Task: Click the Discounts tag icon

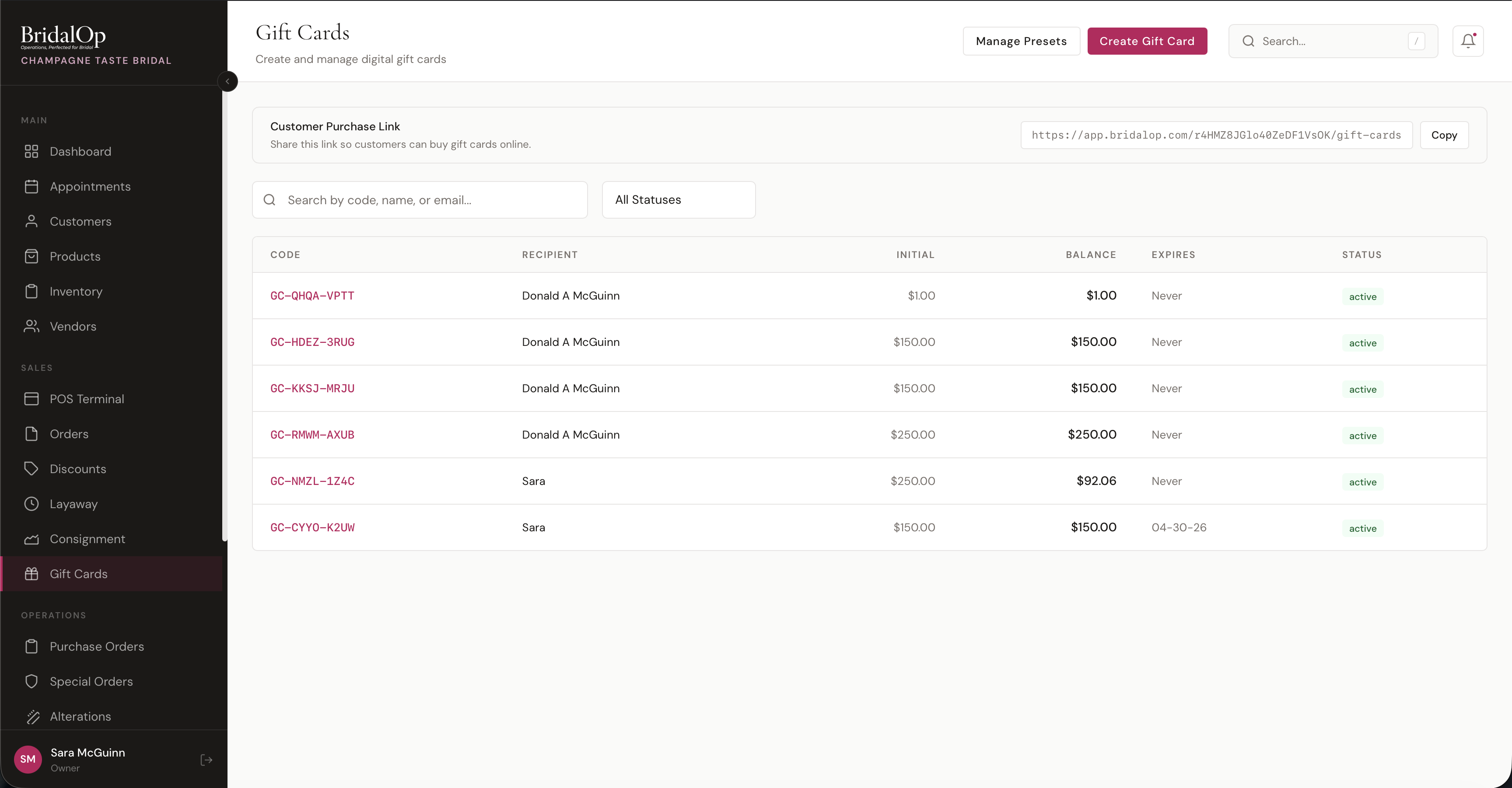Action: click(31, 469)
